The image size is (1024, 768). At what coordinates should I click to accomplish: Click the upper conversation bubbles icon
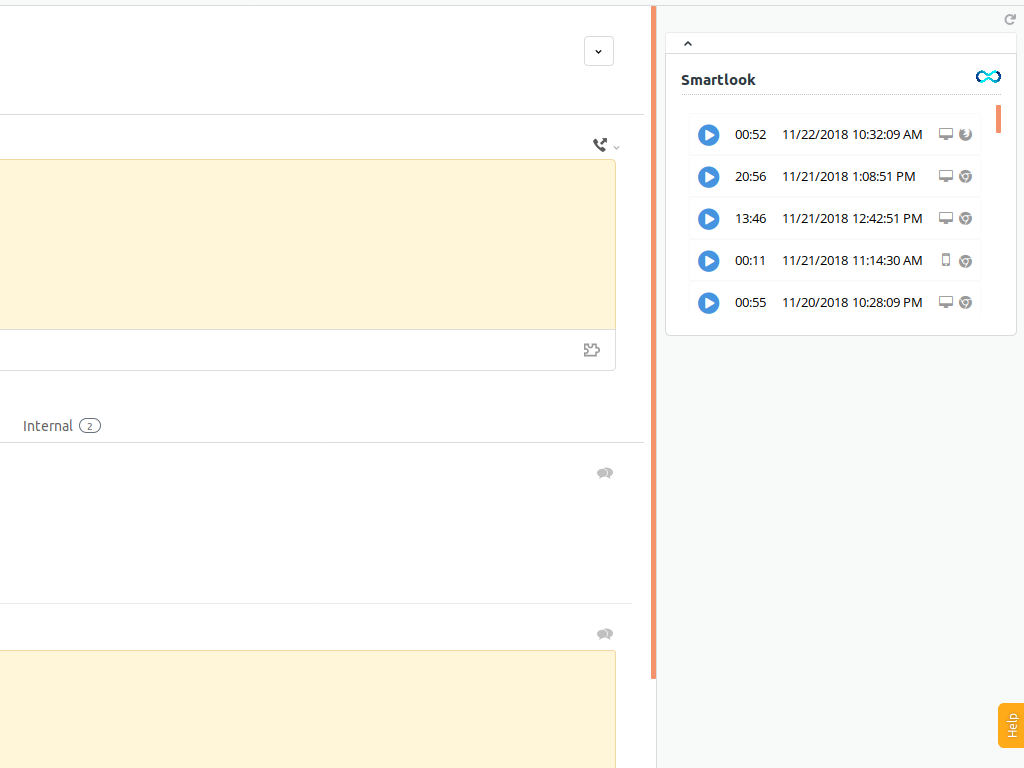(x=604, y=473)
